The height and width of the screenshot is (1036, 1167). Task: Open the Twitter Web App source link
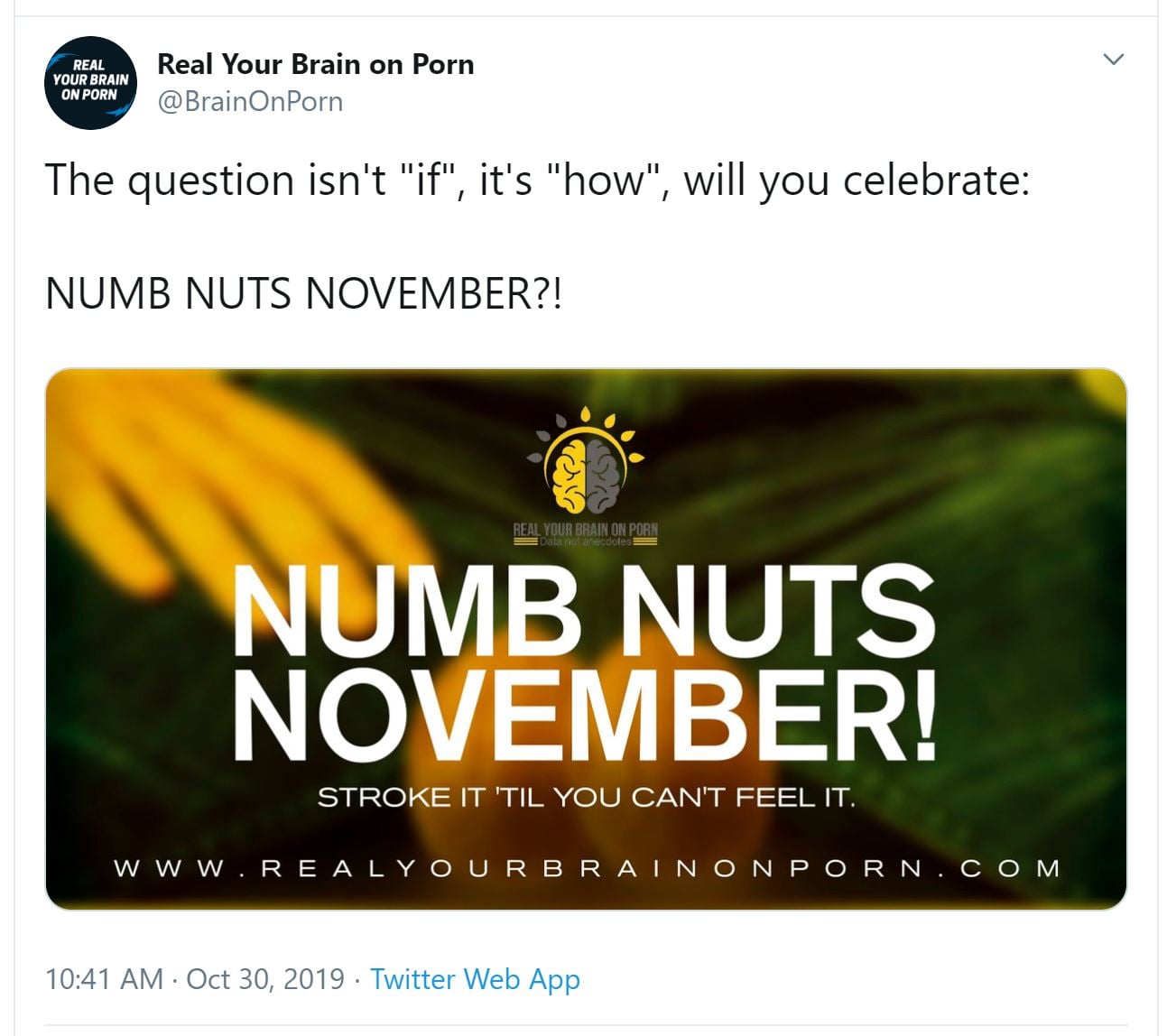[x=475, y=978]
